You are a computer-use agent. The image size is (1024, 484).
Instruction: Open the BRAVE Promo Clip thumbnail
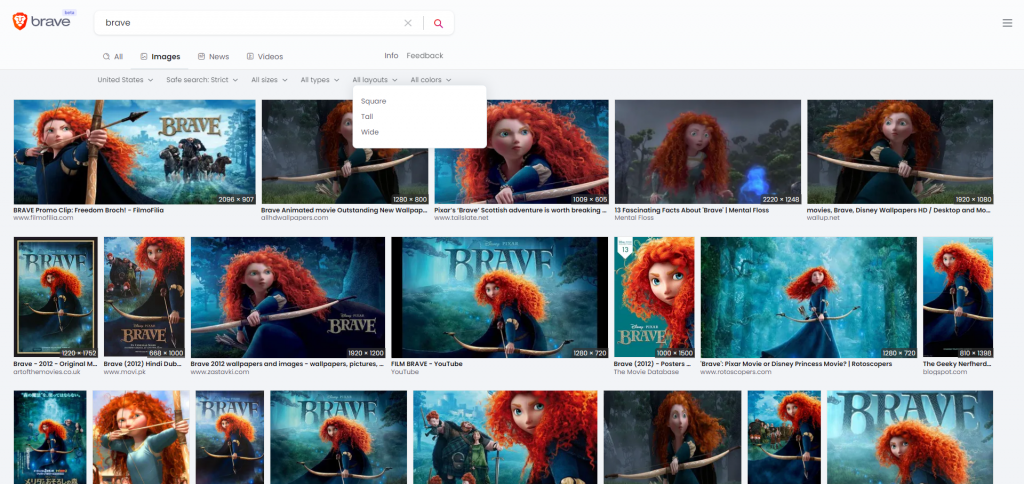coord(134,152)
